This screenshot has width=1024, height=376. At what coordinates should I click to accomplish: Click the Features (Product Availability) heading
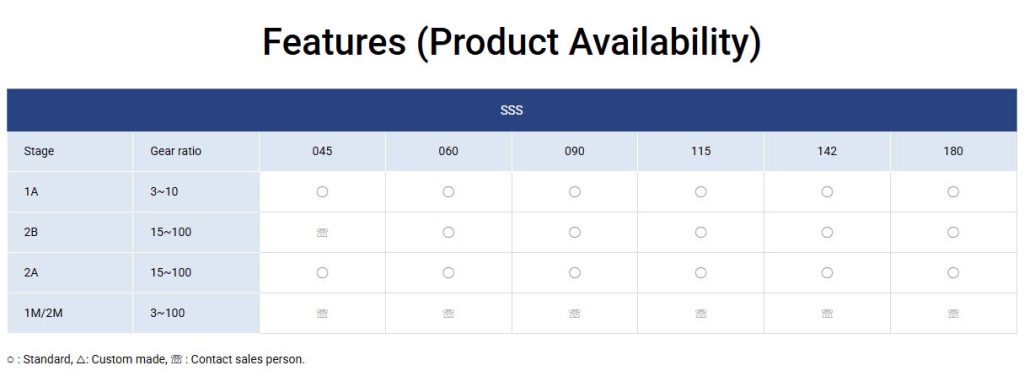511,42
